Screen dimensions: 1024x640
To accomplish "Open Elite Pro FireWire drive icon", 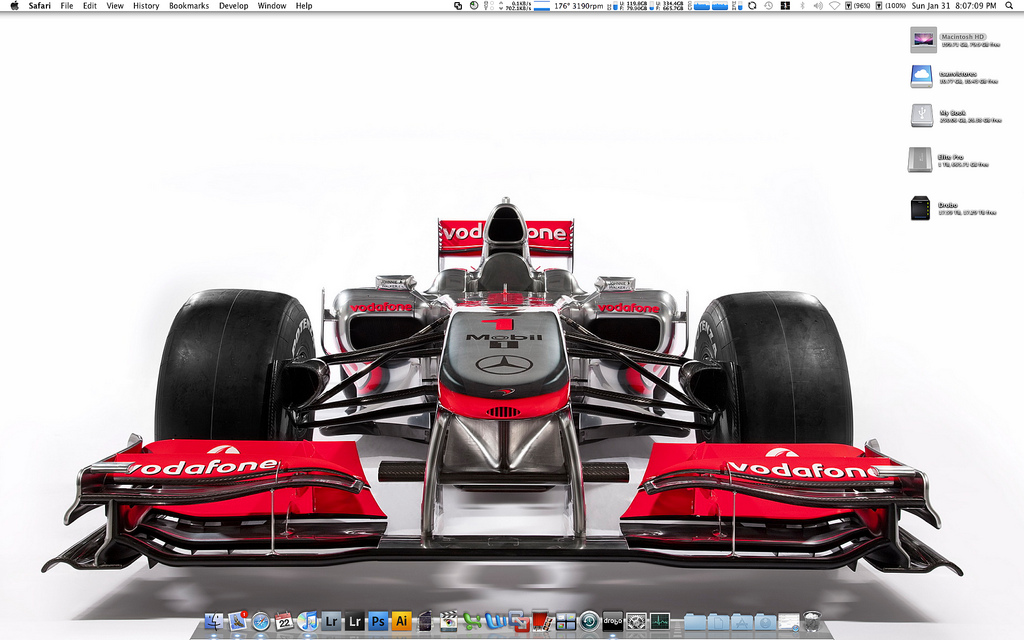I will coord(920,159).
